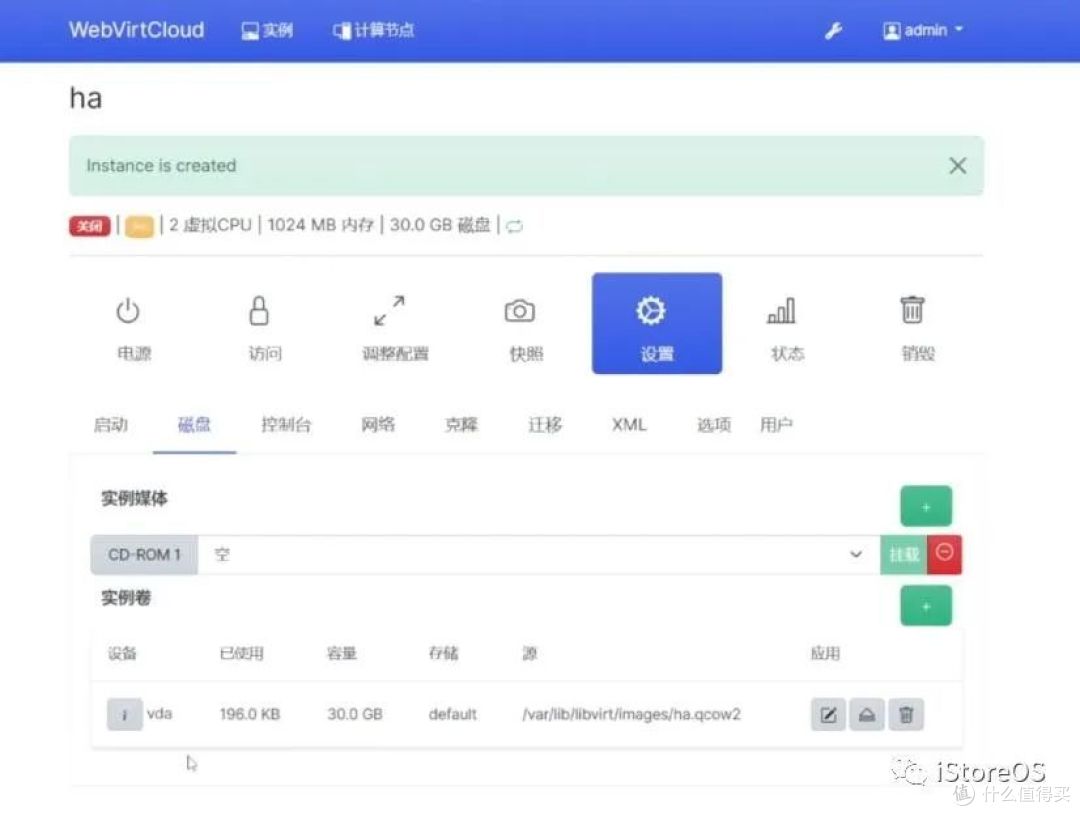Switch to the 迁移 tab

[x=546, y=425]
